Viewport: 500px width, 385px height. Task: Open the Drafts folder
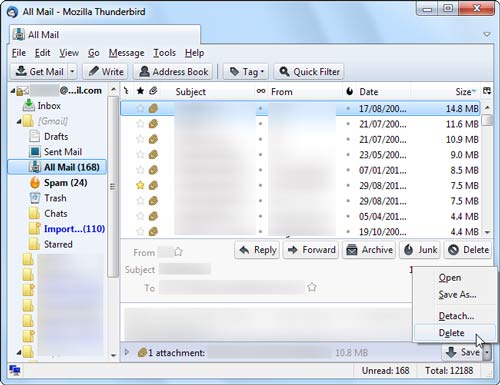(49, 136)
